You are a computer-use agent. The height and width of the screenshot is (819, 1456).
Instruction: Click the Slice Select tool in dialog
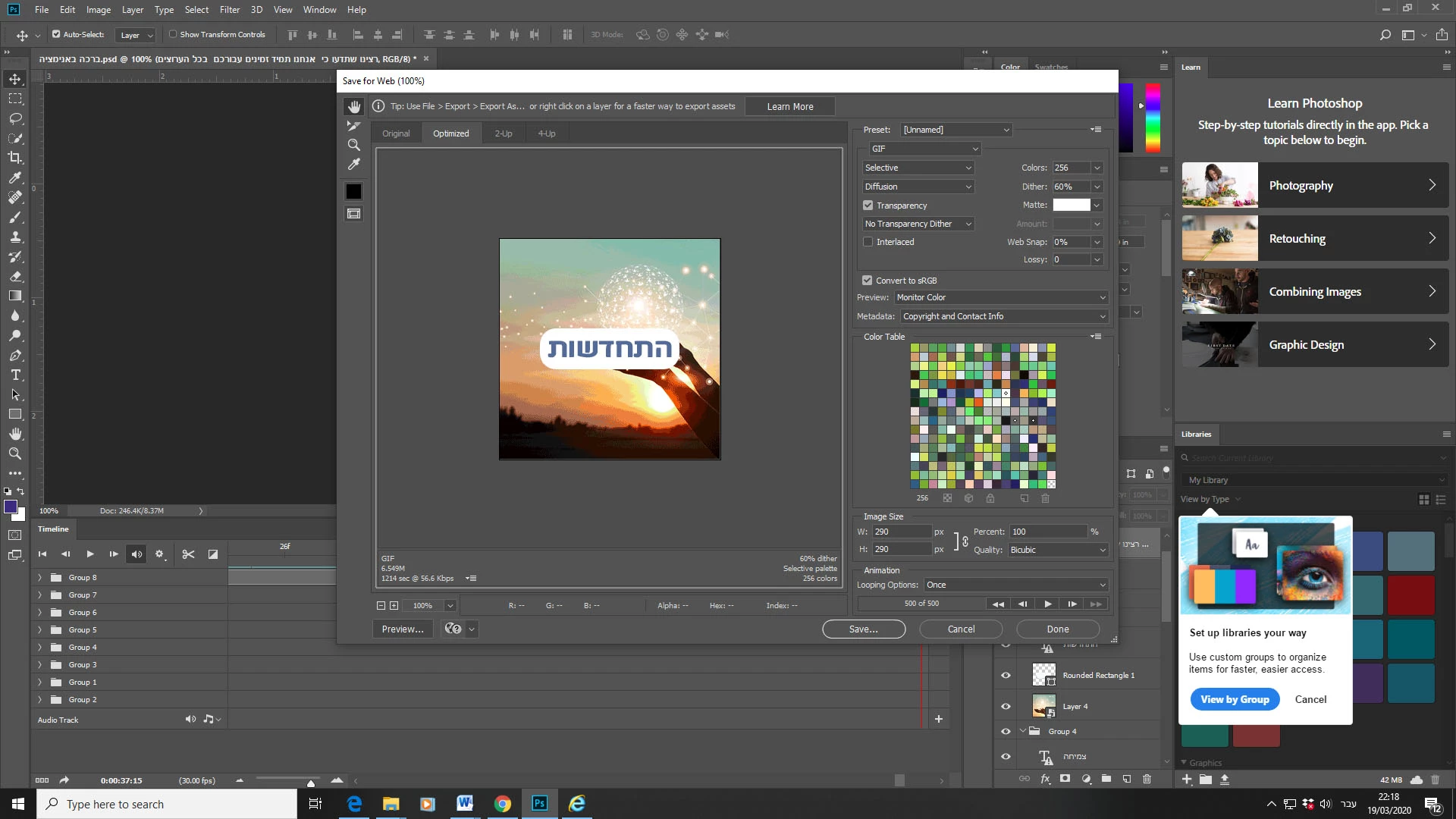pos(353,126)
